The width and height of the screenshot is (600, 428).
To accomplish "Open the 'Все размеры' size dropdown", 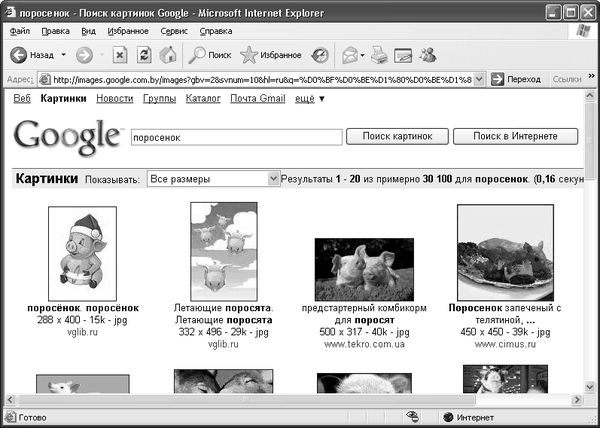I will click(273, 179).
